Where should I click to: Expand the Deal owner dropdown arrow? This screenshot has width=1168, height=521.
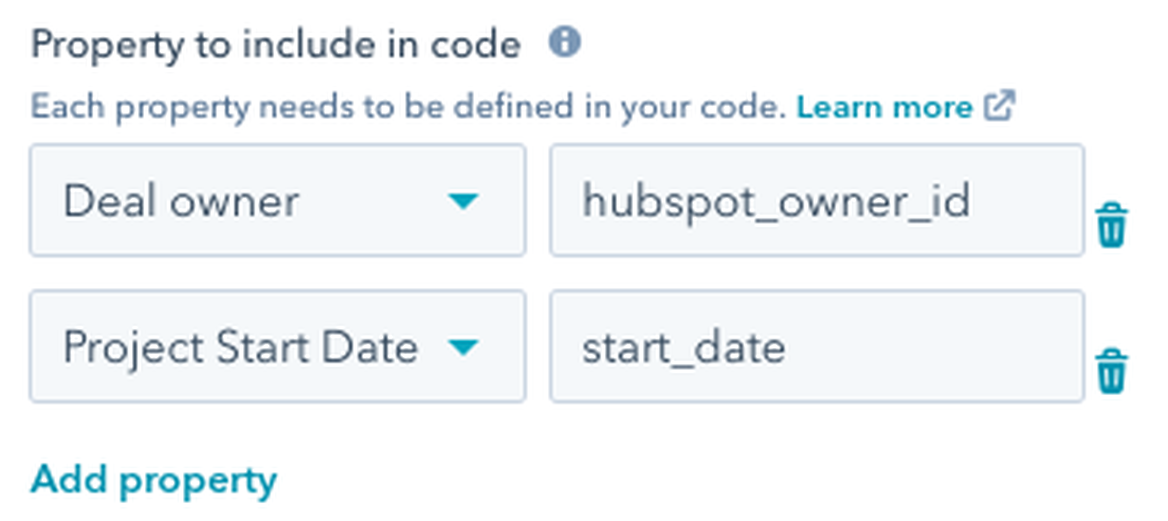(x=462, y=202)
